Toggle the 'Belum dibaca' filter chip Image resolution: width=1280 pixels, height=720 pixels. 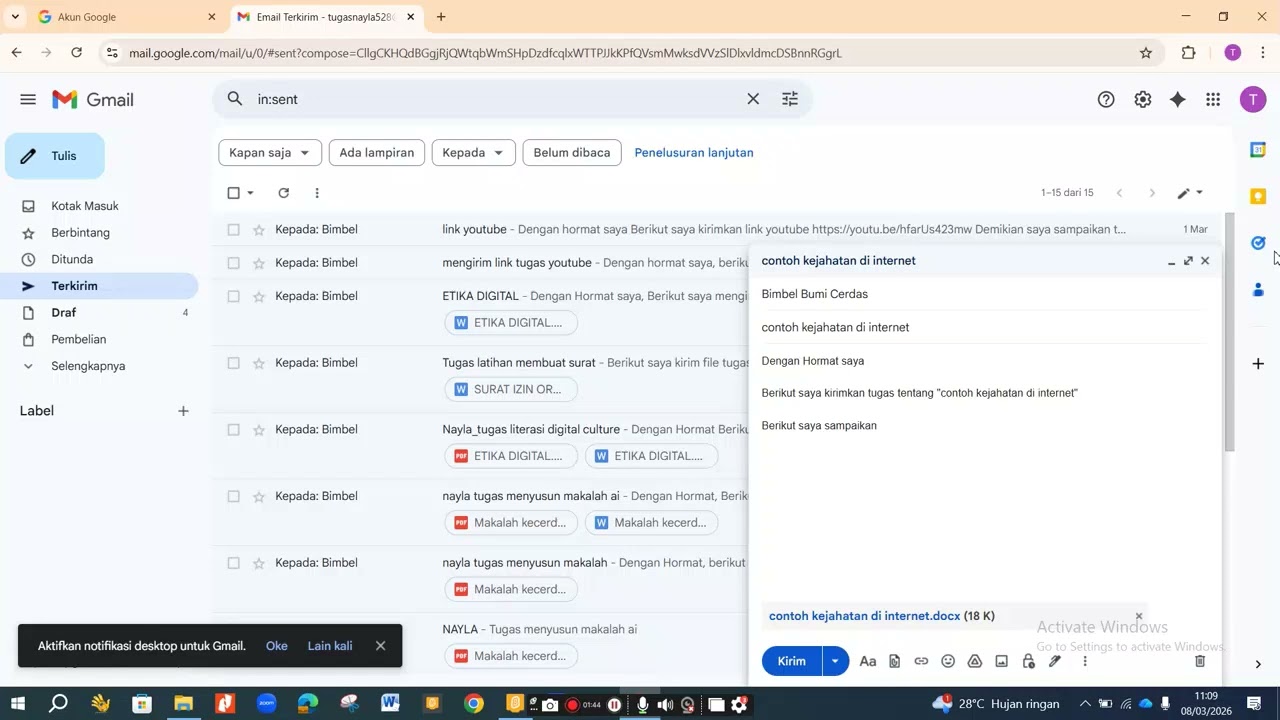572,153
